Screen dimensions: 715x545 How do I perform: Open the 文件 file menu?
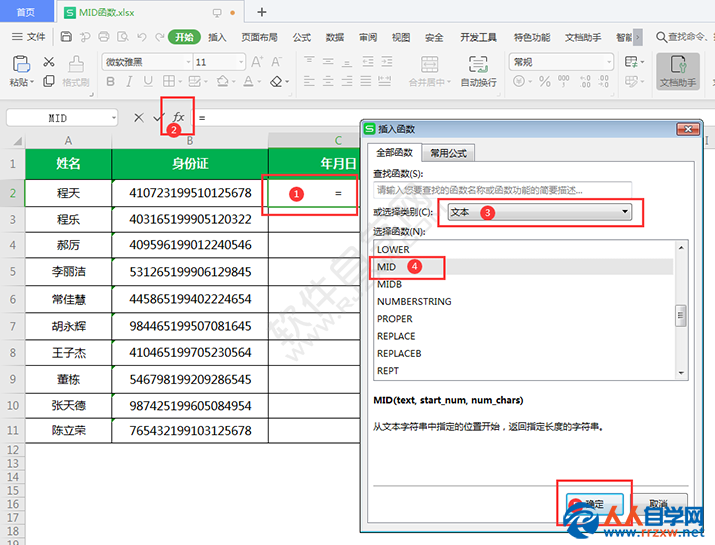29,37
